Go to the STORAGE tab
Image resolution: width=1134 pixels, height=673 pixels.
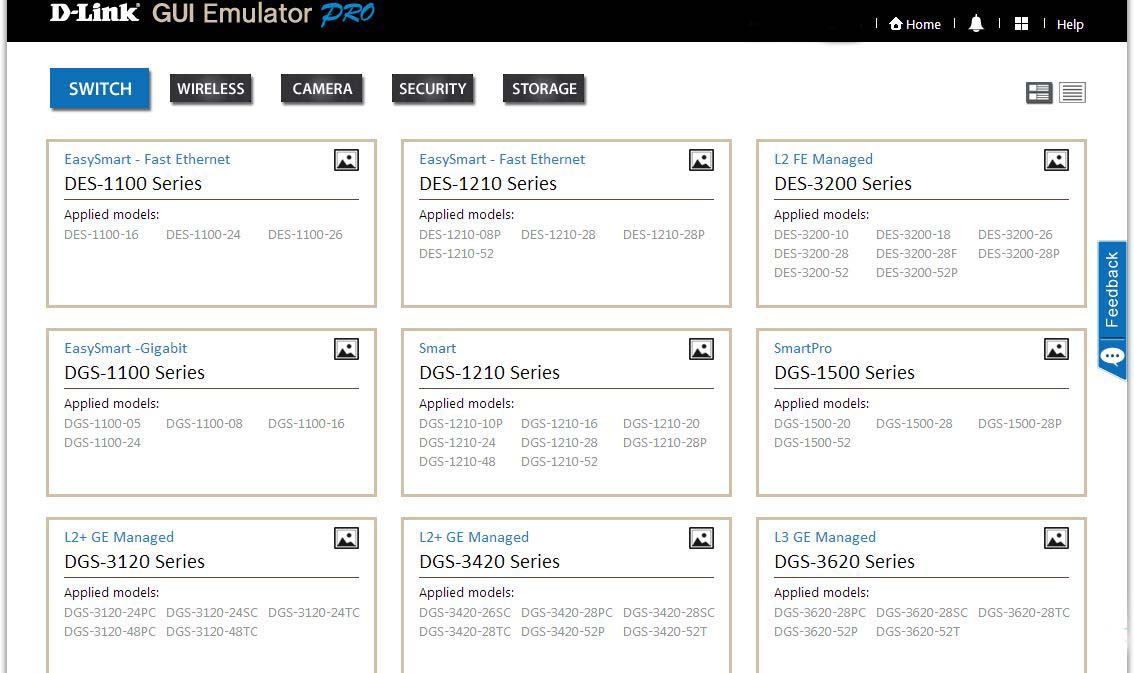544,89
